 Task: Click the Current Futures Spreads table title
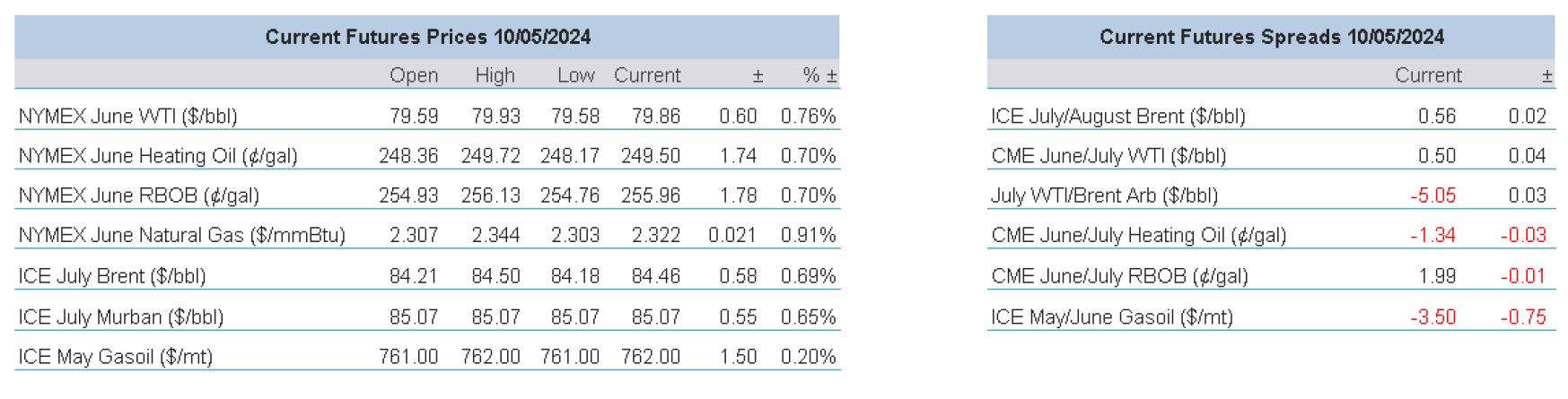pyautogui.click(x=1271, y=37)
